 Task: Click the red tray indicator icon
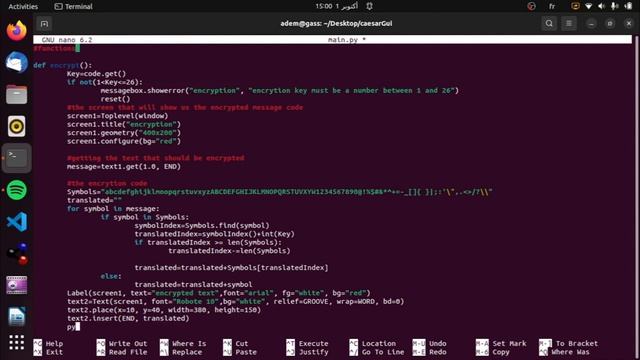pyautogui.click(x=531, y=6)
